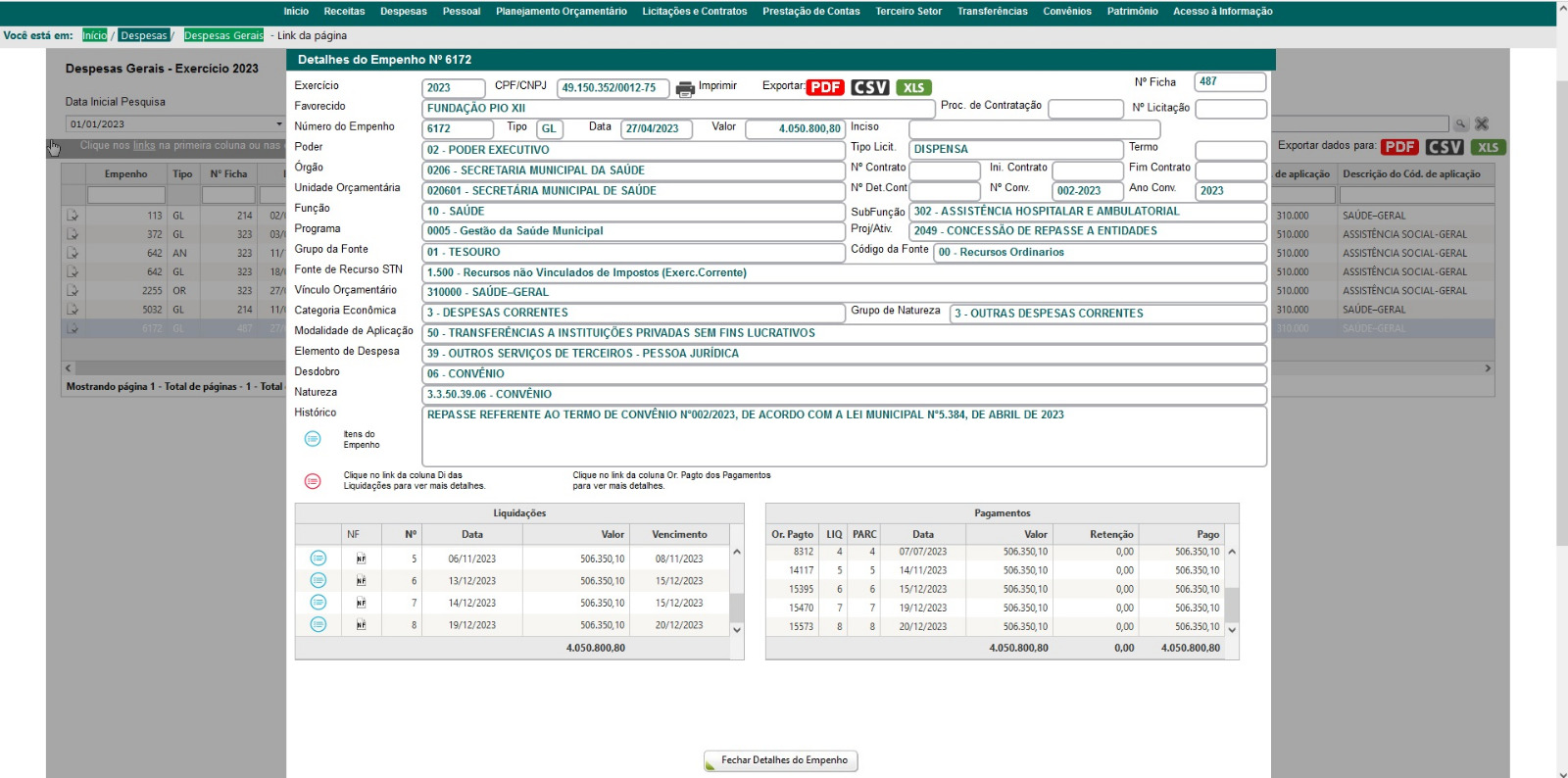The image size is (1568, 778).
Task: Open the Planejamento Orçamentário menu
Action: coord(561,12)
